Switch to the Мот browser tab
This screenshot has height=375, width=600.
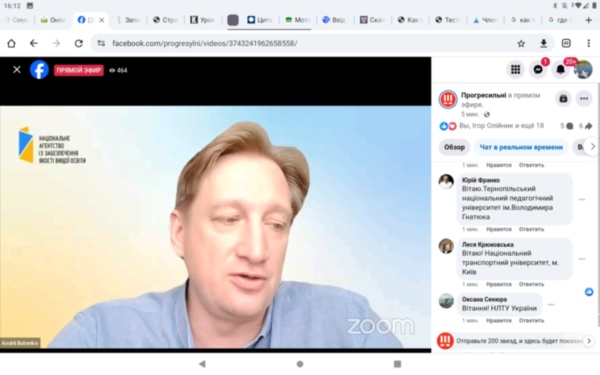click(297, 20)
